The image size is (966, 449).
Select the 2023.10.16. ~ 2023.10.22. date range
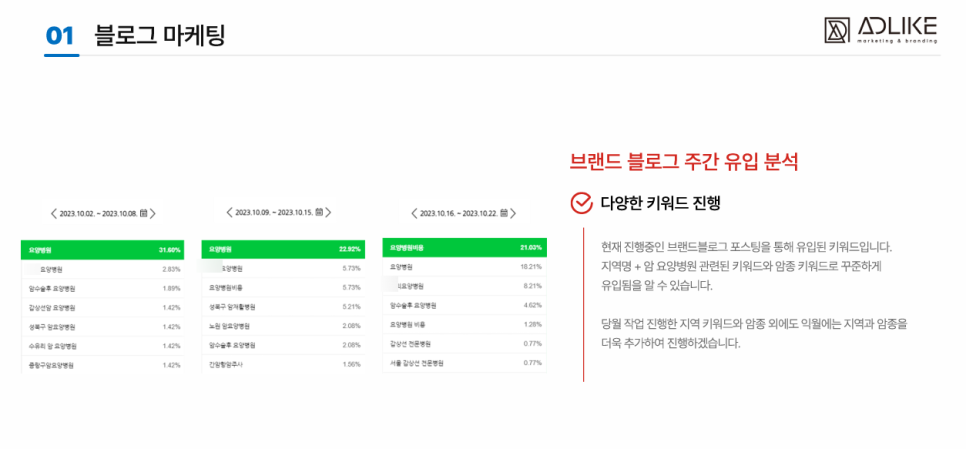459,213
